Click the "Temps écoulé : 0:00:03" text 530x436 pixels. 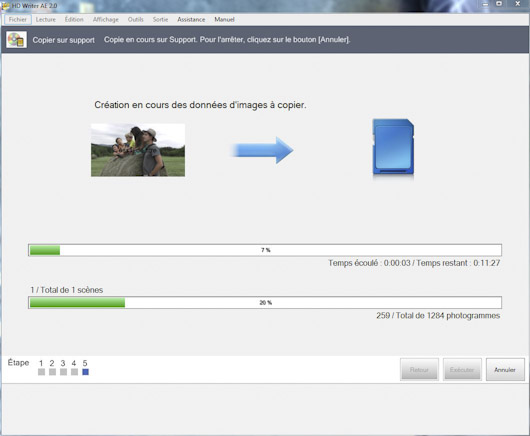[369, 263]
